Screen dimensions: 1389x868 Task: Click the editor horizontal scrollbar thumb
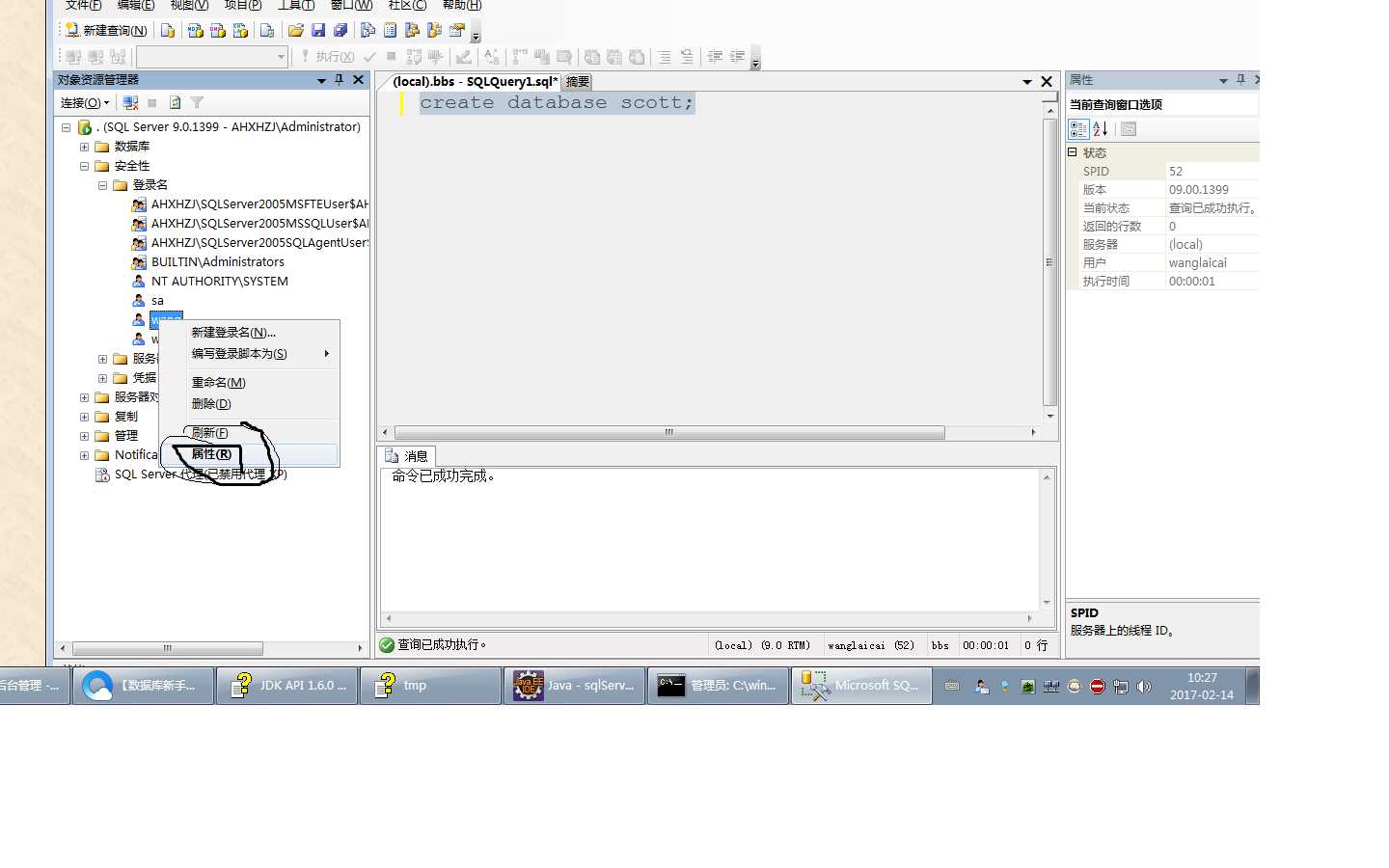point(669,432)
